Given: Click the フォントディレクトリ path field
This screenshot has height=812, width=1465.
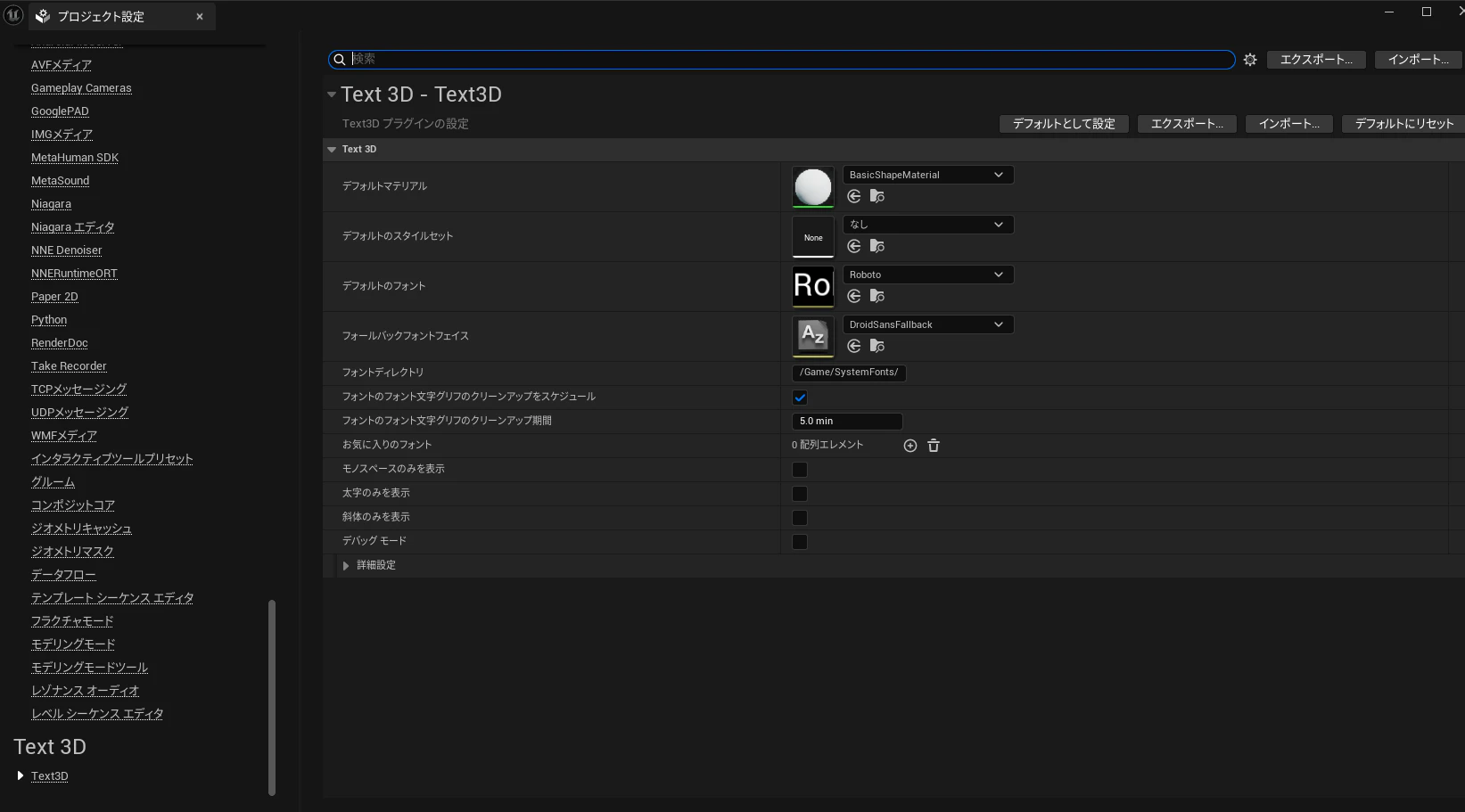Looking at the screenshot, I should point(849,373).
